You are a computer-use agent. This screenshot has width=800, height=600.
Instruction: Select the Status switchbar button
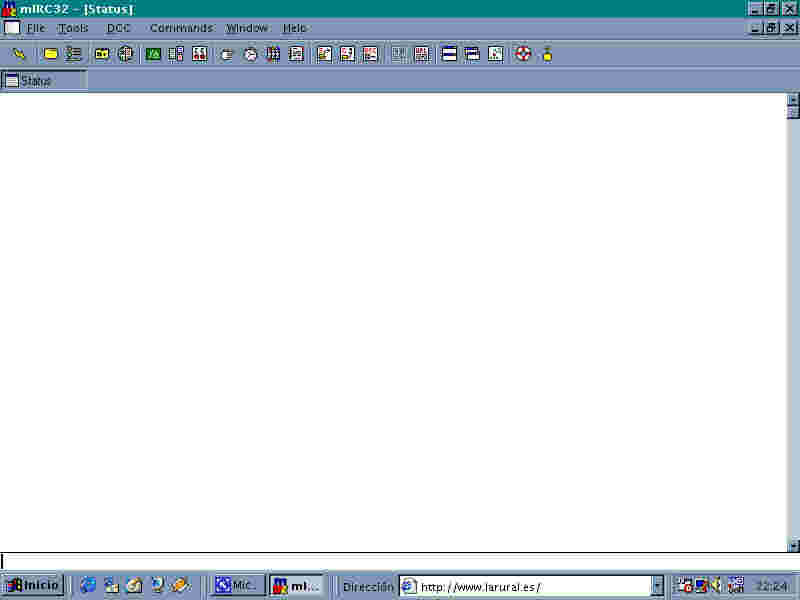click(x=44, y=81)
